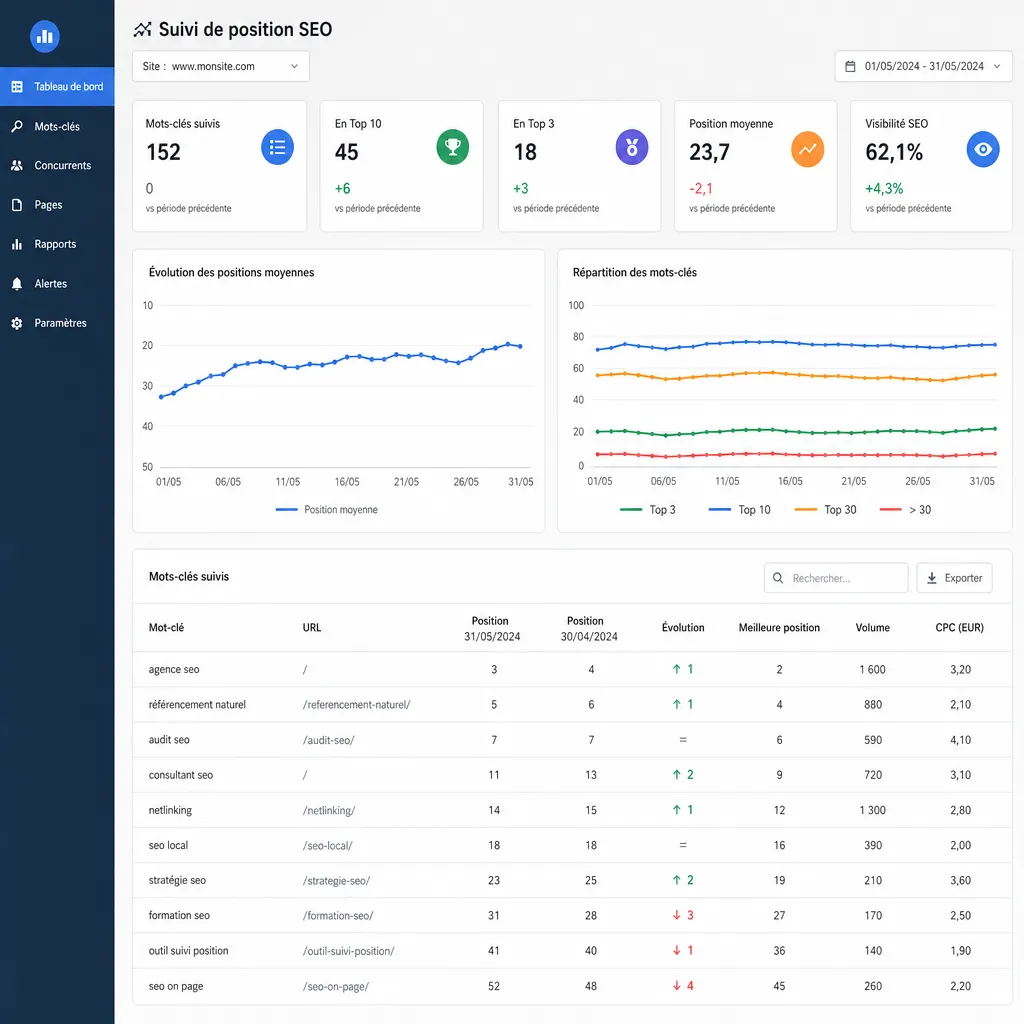Go to Mots-clés section
This screenshot has height=1024, width=1024.
[57, 126]
